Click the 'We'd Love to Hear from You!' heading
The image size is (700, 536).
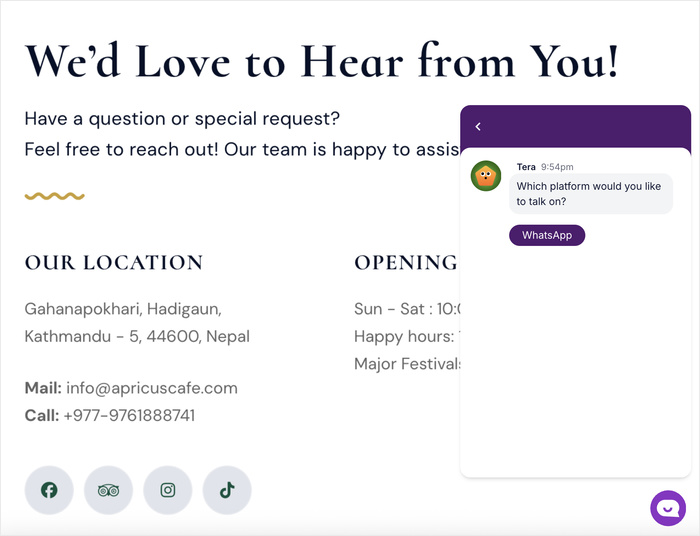pyautogui.click(x=321, y=60)
